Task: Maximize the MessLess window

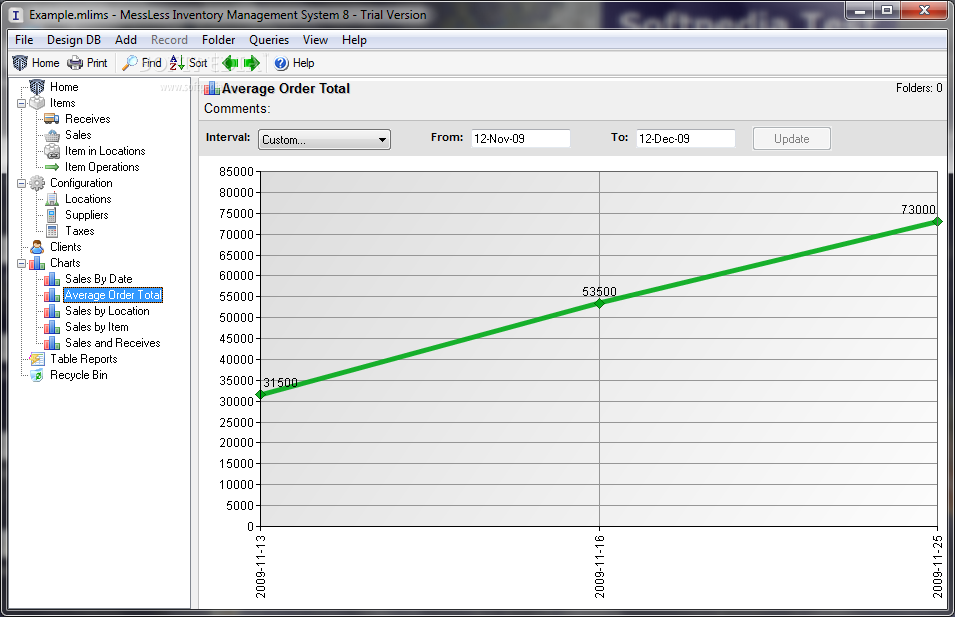Action: (x=887, y=10)
